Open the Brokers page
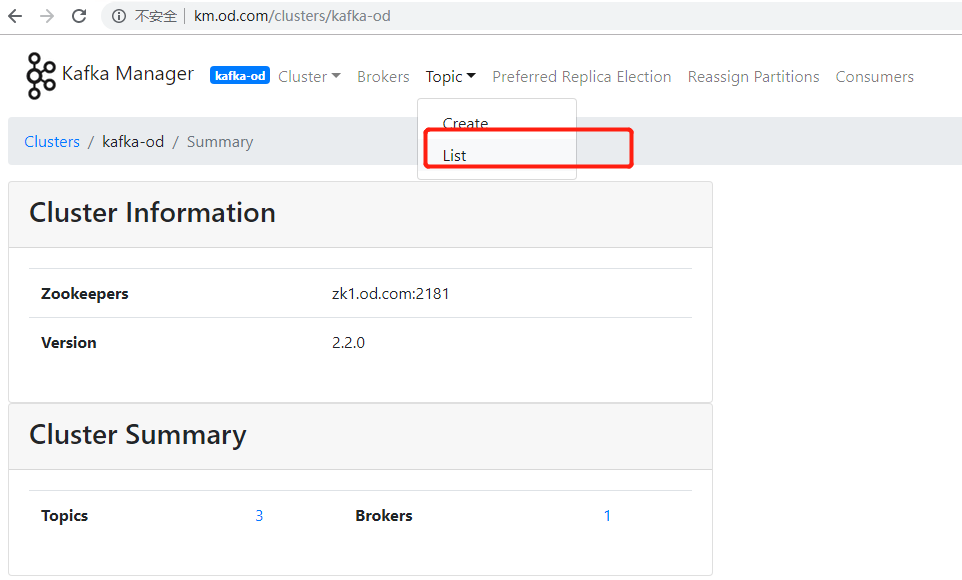The height and width of the screenshot is (580, 962). click(383, 77)
